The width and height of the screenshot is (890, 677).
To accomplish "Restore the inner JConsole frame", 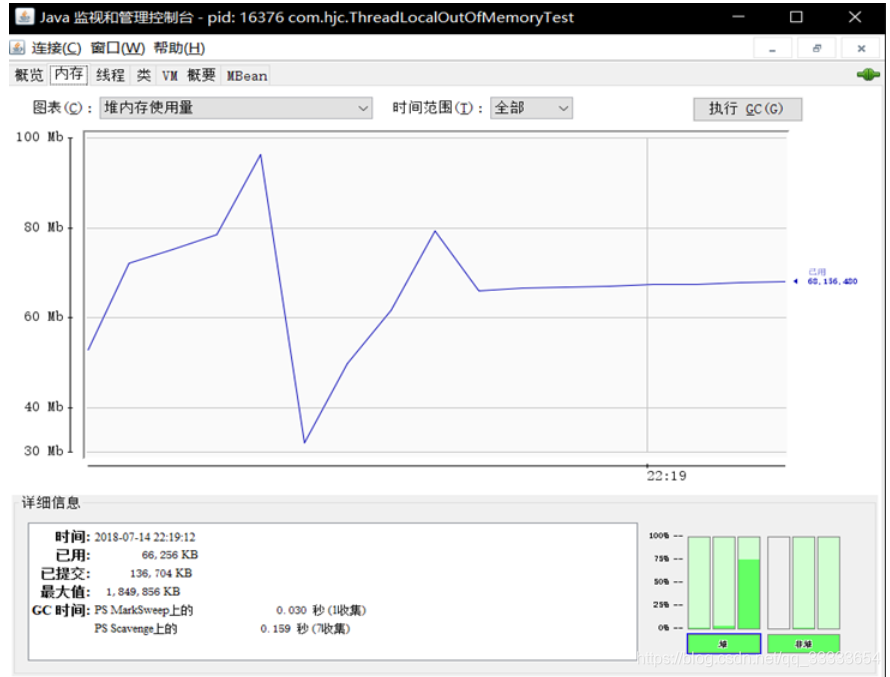I will (817, 49).
